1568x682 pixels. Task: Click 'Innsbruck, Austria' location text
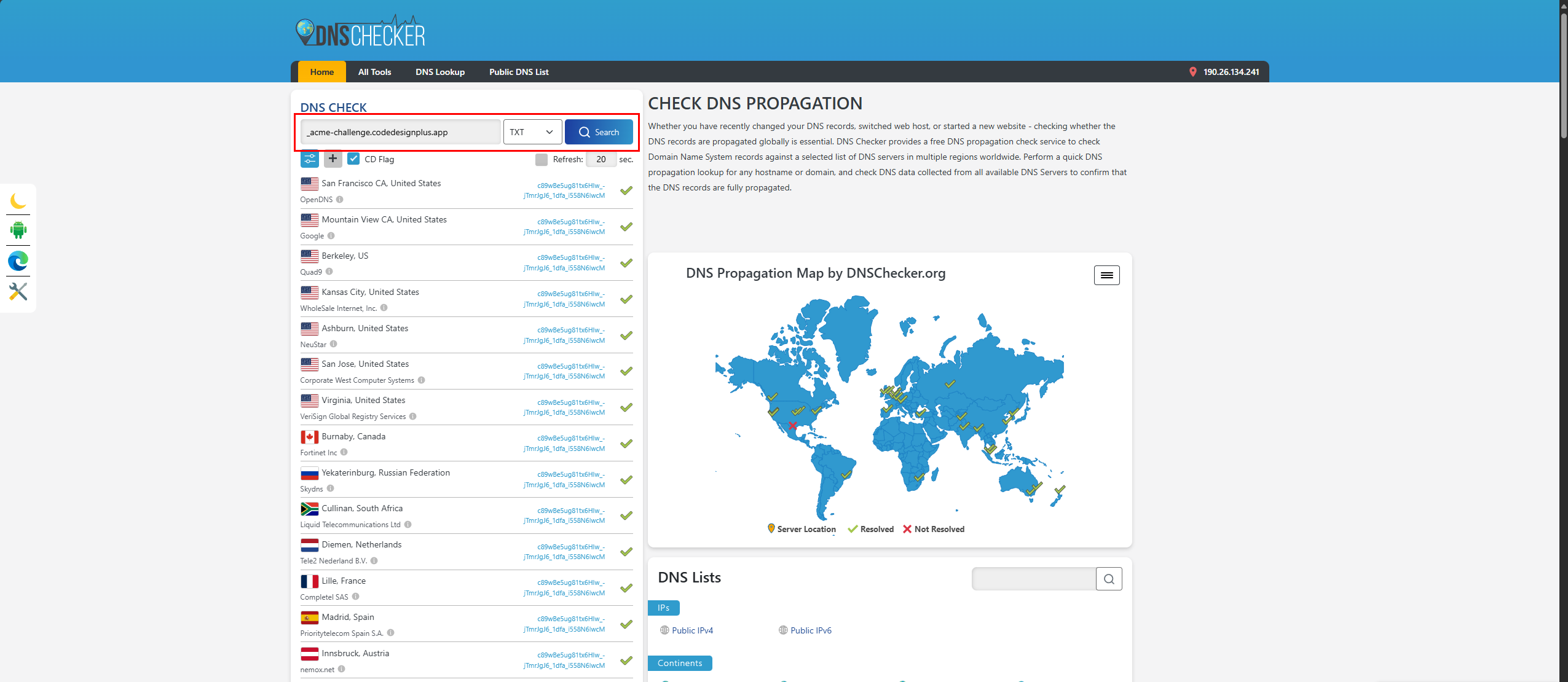[355, 653]
